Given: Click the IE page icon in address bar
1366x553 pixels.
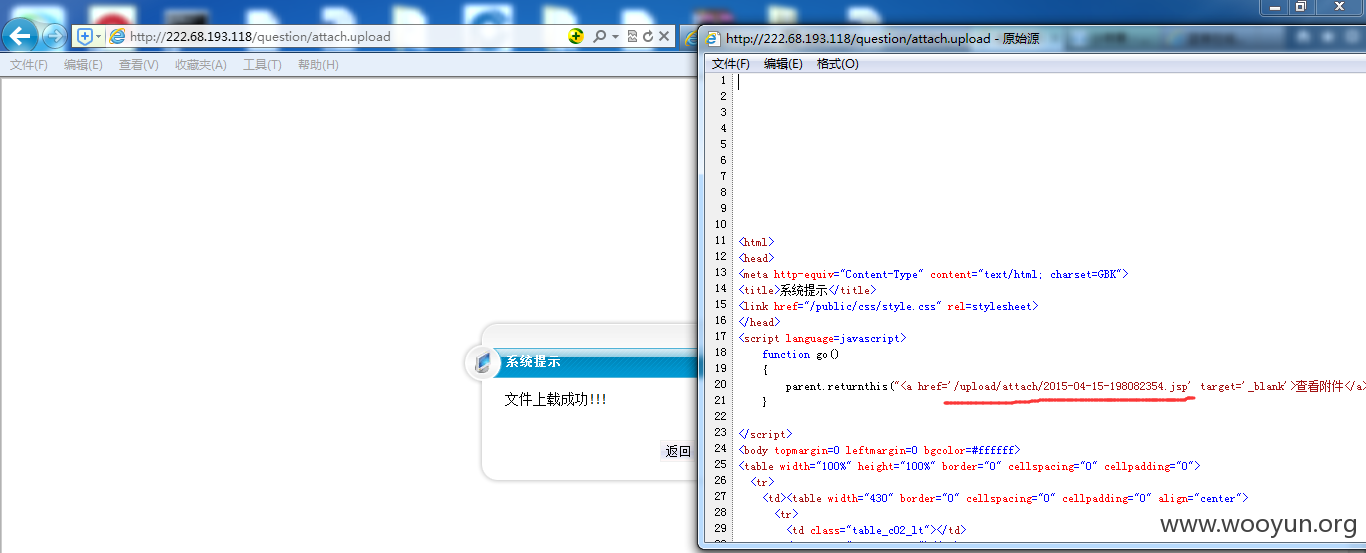Looking at the screenshot, I should pos(117,36).
